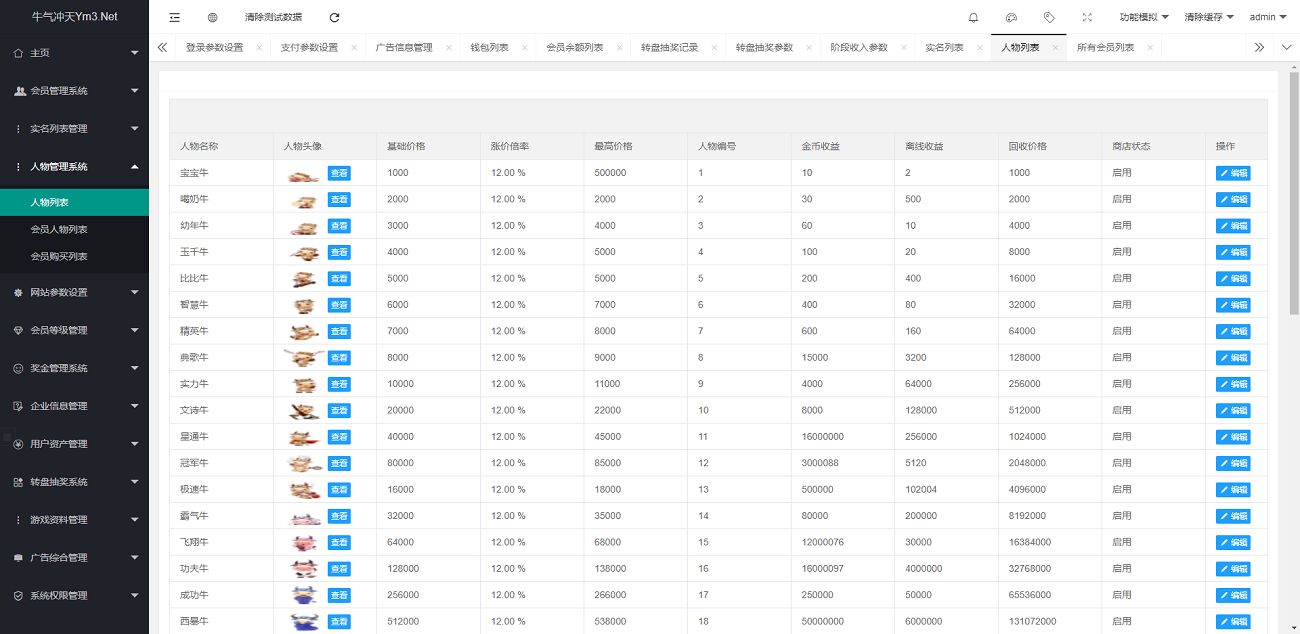Click the icon beside 企业信息管理
This screenshot has height=634, width=1300.
(x=19, y=406)
